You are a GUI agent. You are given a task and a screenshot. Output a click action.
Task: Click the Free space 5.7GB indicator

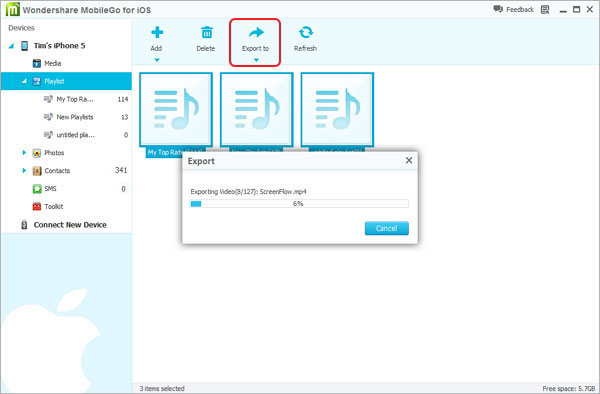(569, 389)
